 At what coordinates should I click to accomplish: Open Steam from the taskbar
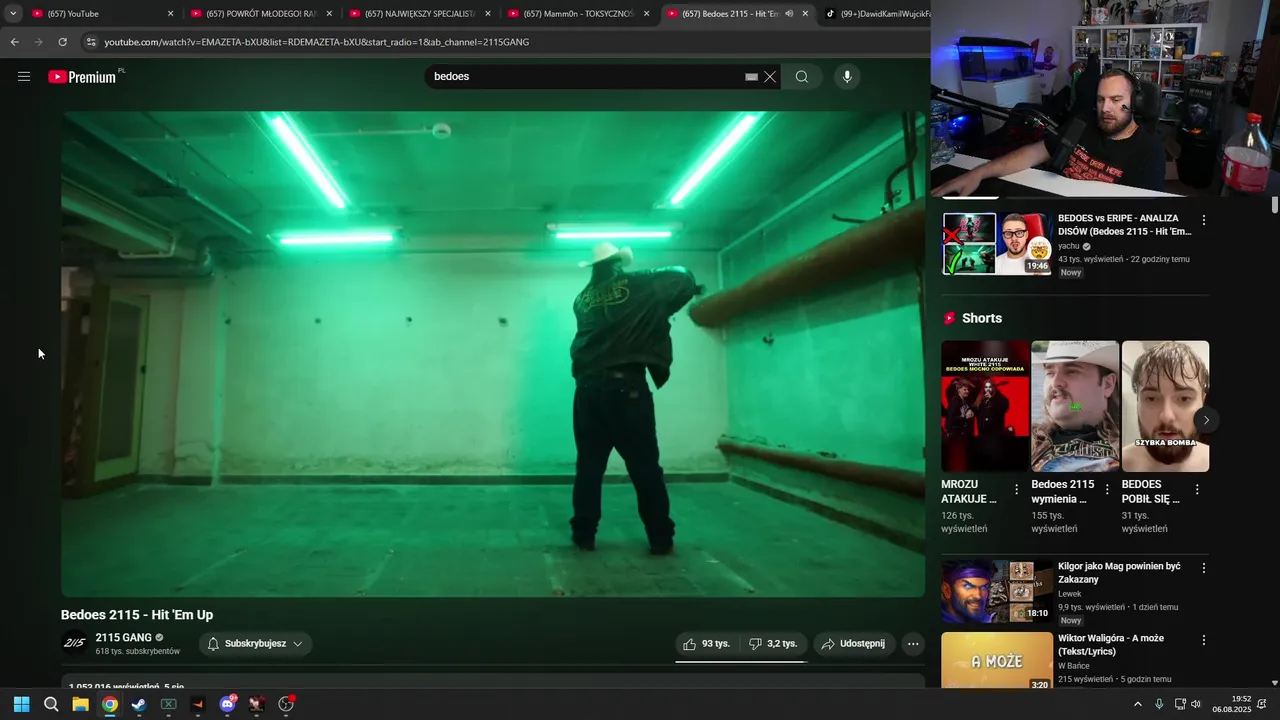tap(139, 704)
